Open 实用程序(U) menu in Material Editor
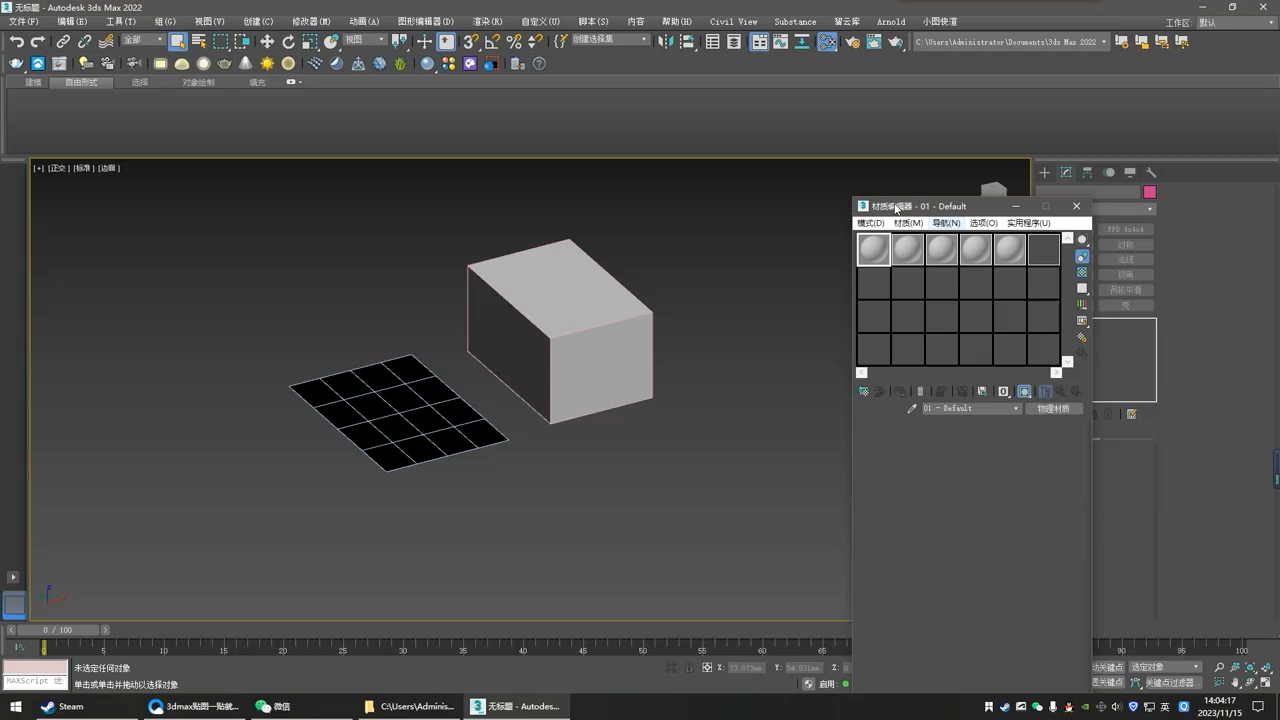This screenshot has height=720, width=1280. coord(1028,223)
